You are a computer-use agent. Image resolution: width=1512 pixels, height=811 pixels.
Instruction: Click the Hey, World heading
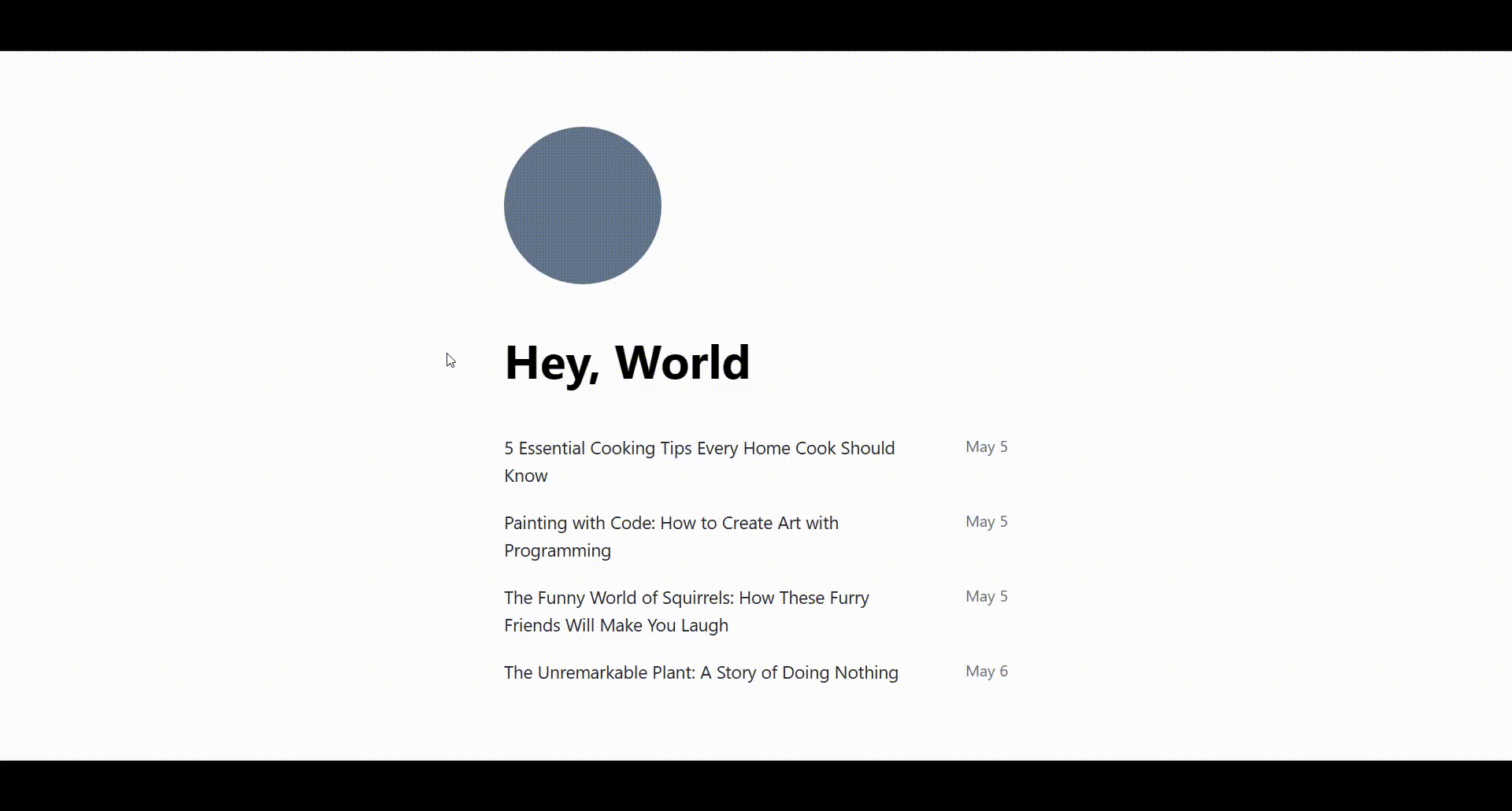[627, 363]
